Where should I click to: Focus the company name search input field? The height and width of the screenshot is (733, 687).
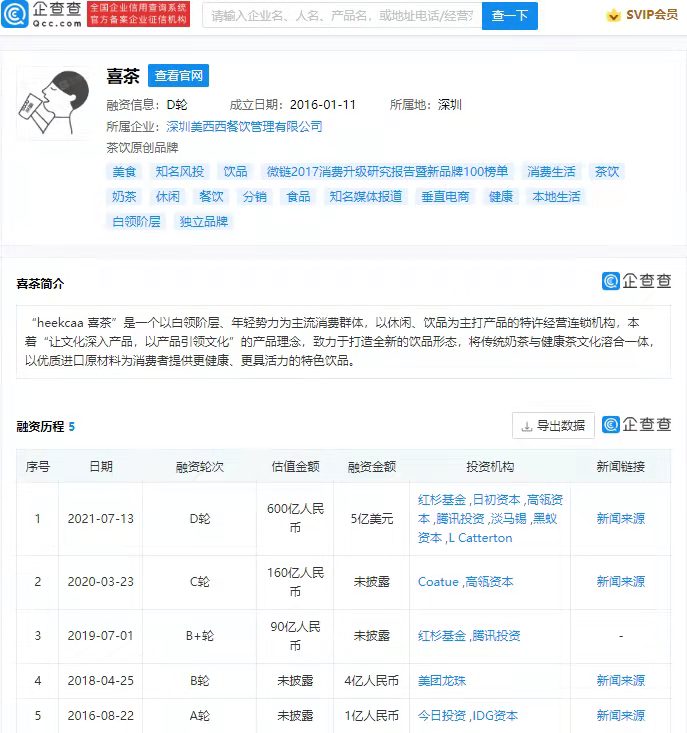point(342,16)
